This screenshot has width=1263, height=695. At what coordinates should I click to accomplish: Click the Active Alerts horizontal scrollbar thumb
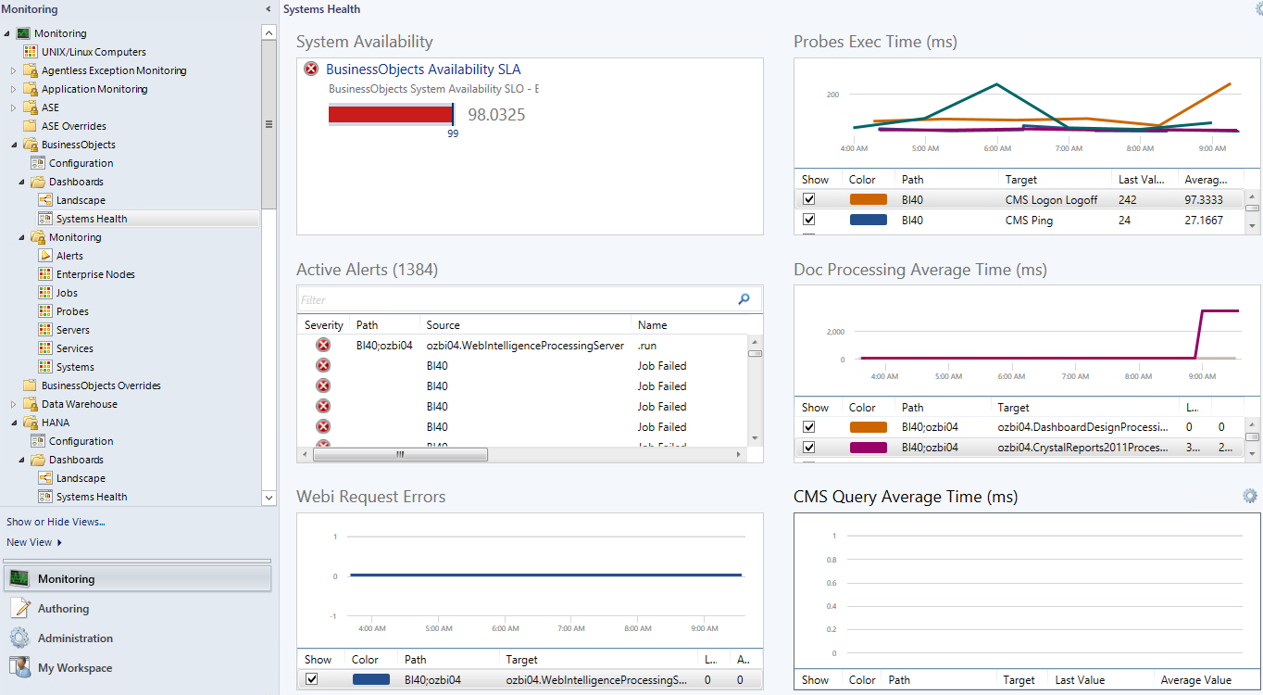[400, 454]
